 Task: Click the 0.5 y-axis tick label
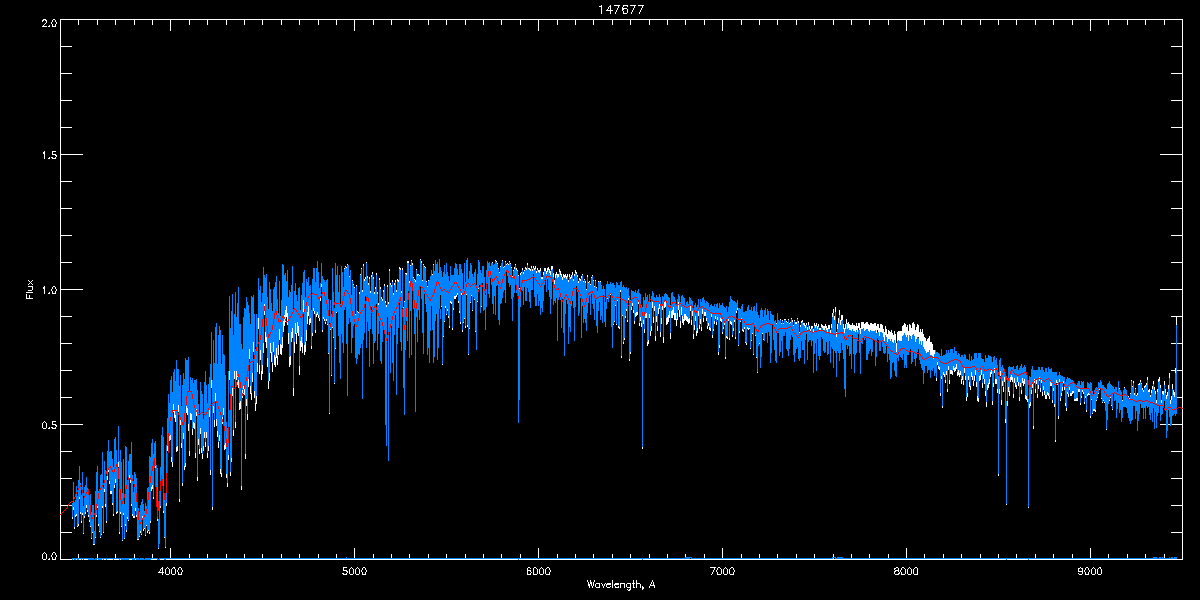pos(48,424)
